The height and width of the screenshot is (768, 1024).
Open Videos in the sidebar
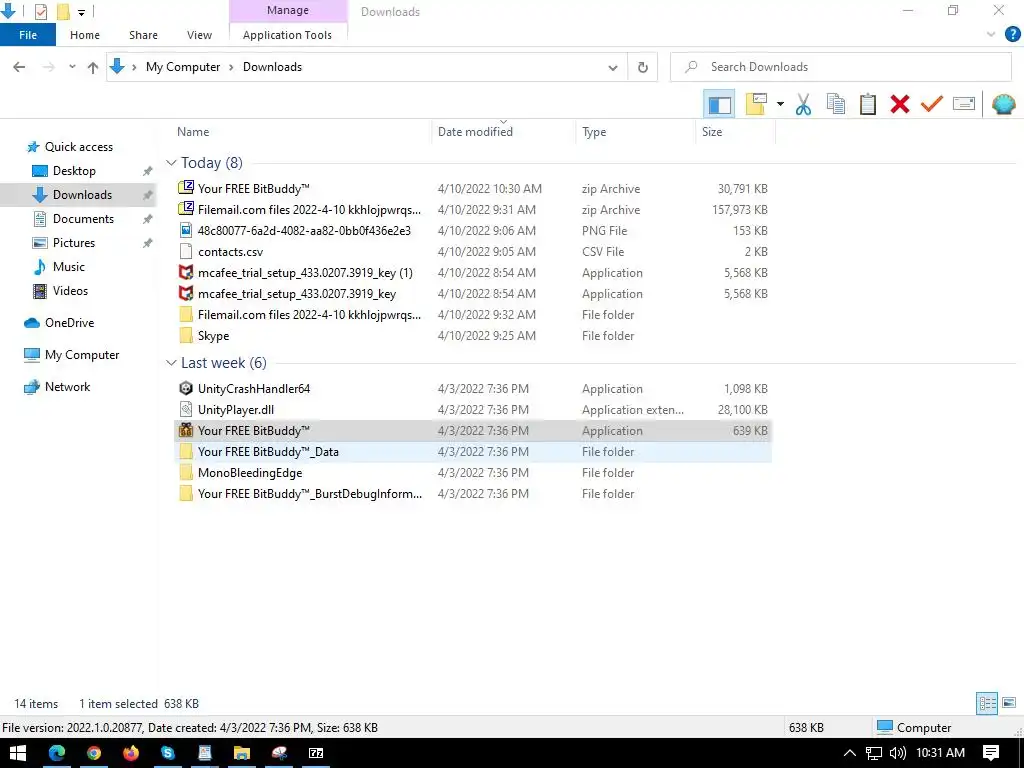tap(70, 291)
